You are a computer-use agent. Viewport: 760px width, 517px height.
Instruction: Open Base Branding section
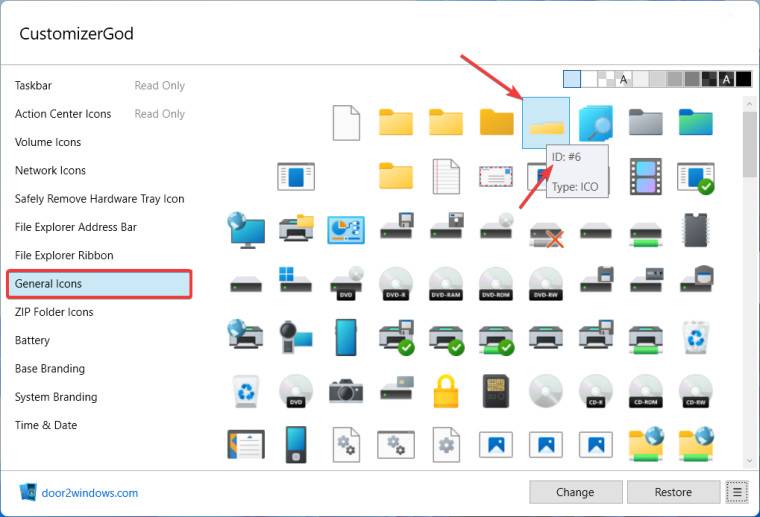50,369
